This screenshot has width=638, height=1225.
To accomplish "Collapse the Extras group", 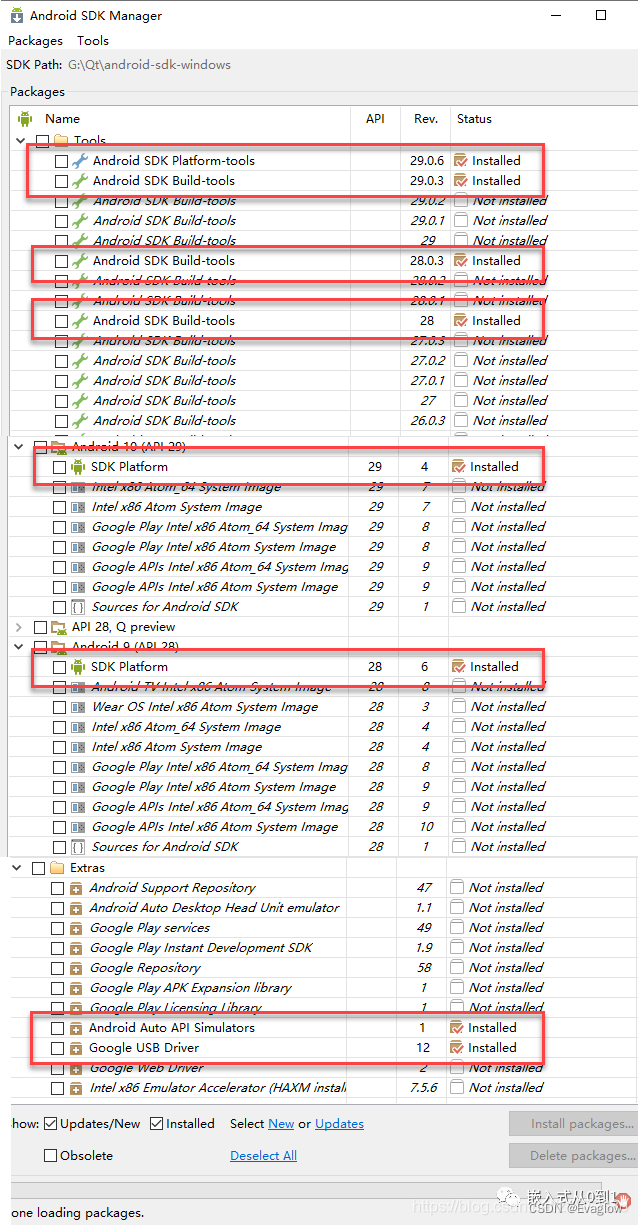I will [x=17, y=868].
